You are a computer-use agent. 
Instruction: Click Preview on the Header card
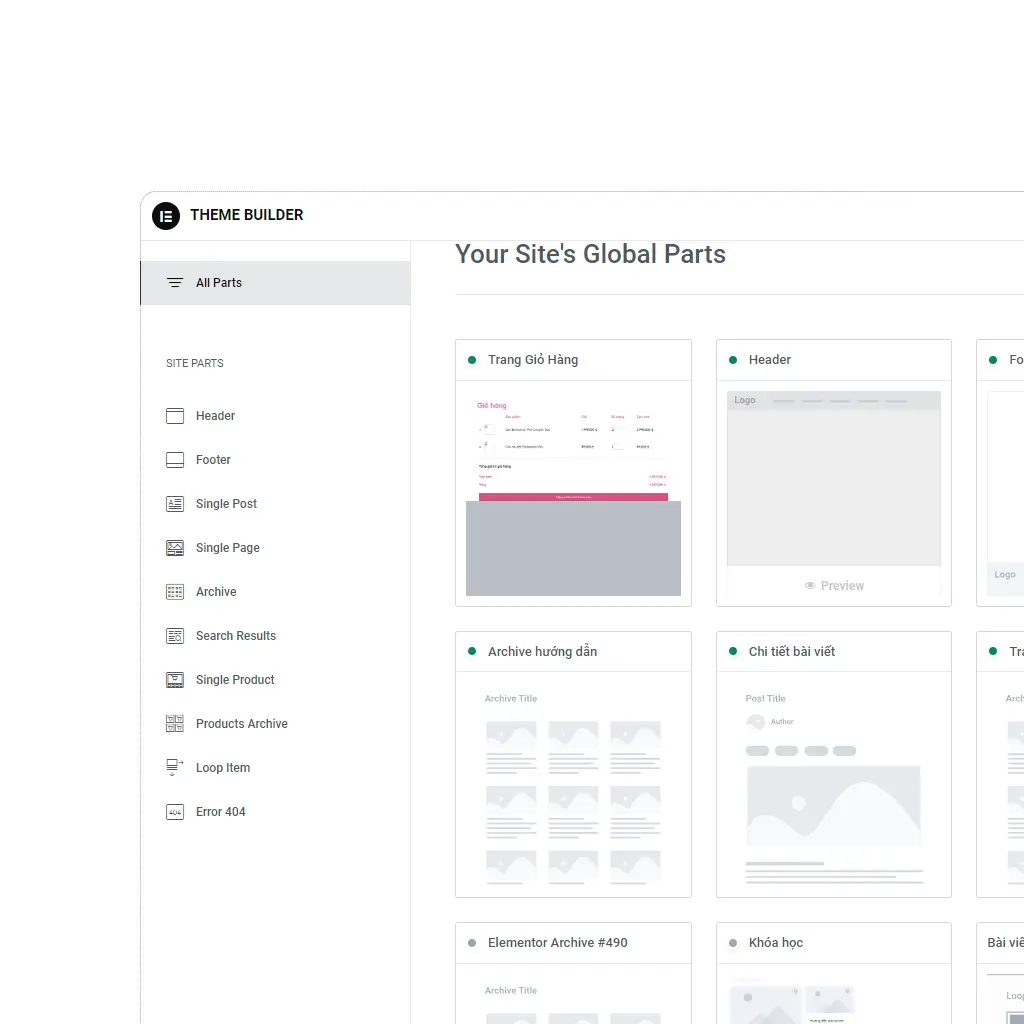(834, 586)
